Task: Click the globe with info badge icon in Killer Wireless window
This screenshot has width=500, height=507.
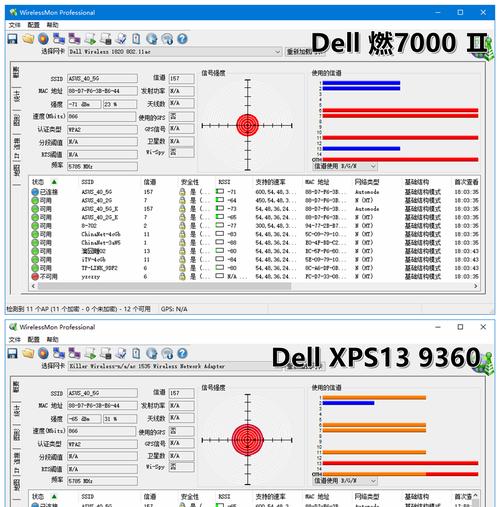Action: click(167, 353)
